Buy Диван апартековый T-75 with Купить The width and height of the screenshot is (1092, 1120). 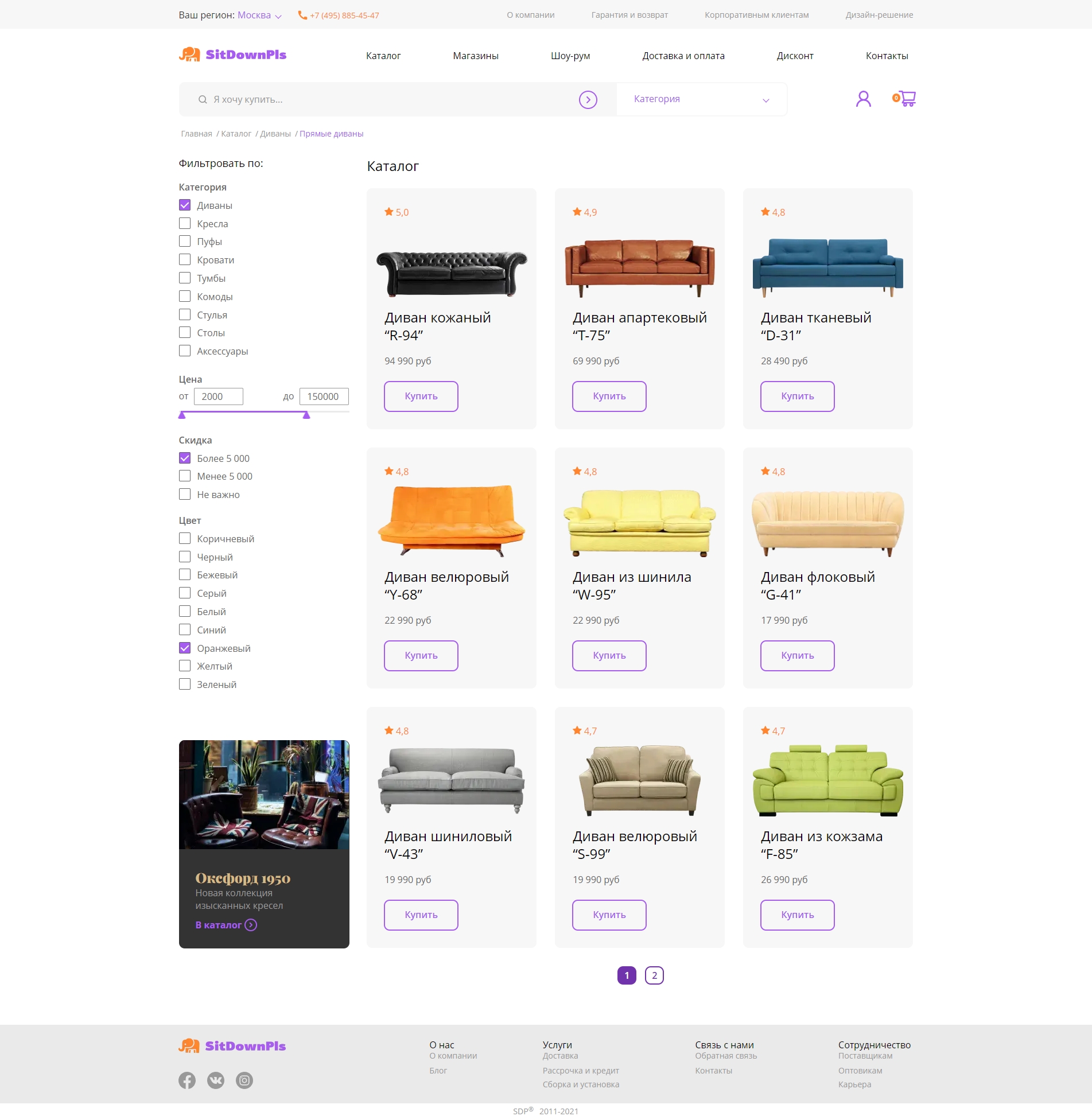[609, 396]
